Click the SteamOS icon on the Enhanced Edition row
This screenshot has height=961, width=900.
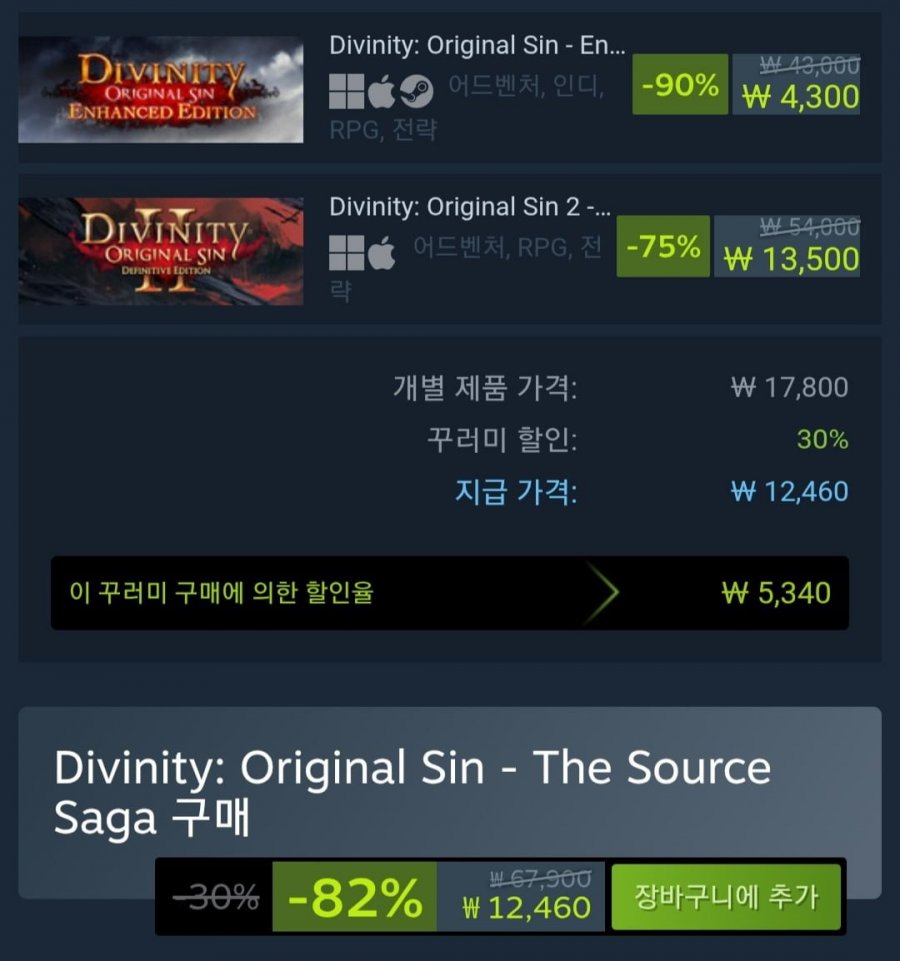[x=417, y=92]
